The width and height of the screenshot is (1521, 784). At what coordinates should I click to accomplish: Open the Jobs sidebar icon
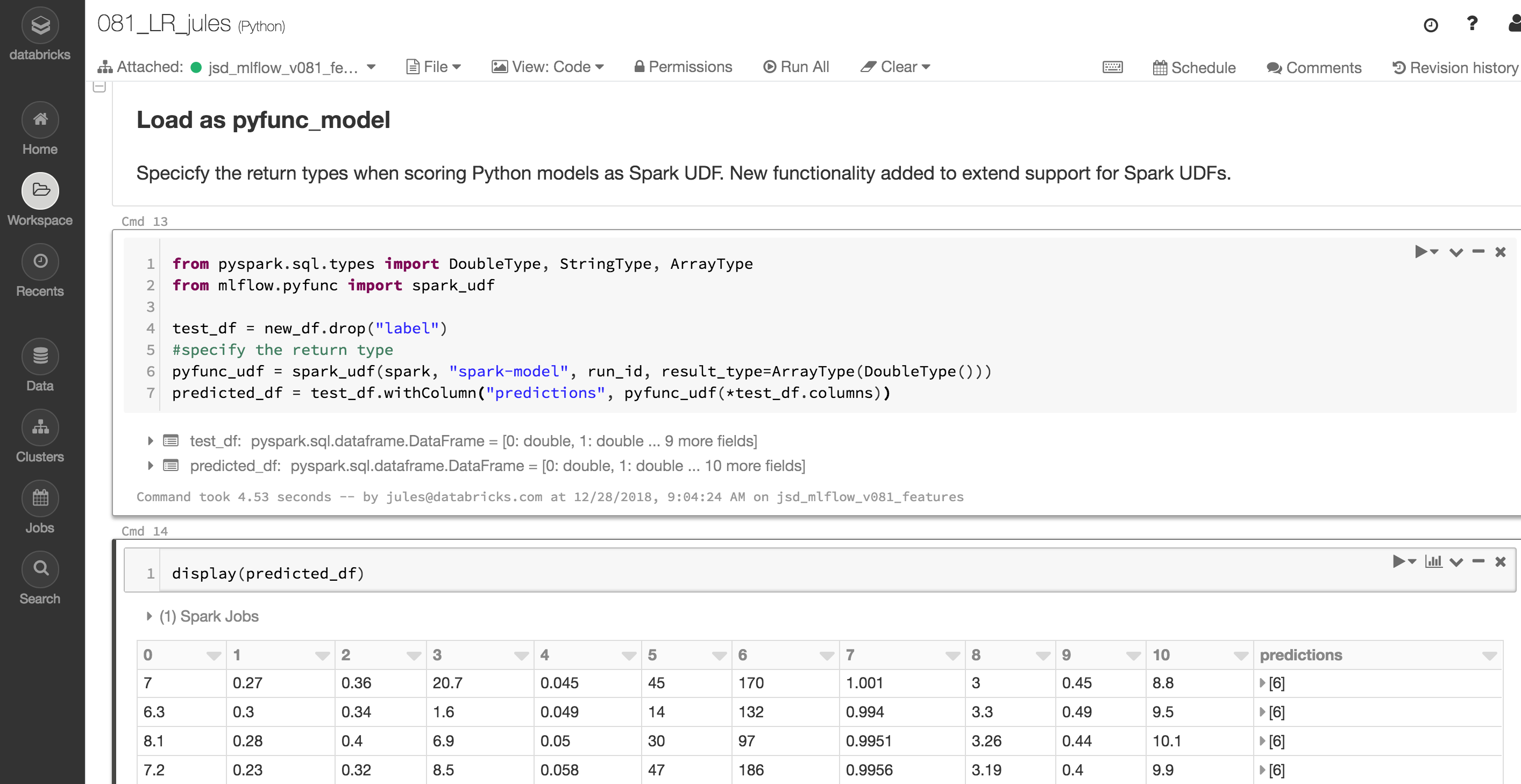(40, 498)
